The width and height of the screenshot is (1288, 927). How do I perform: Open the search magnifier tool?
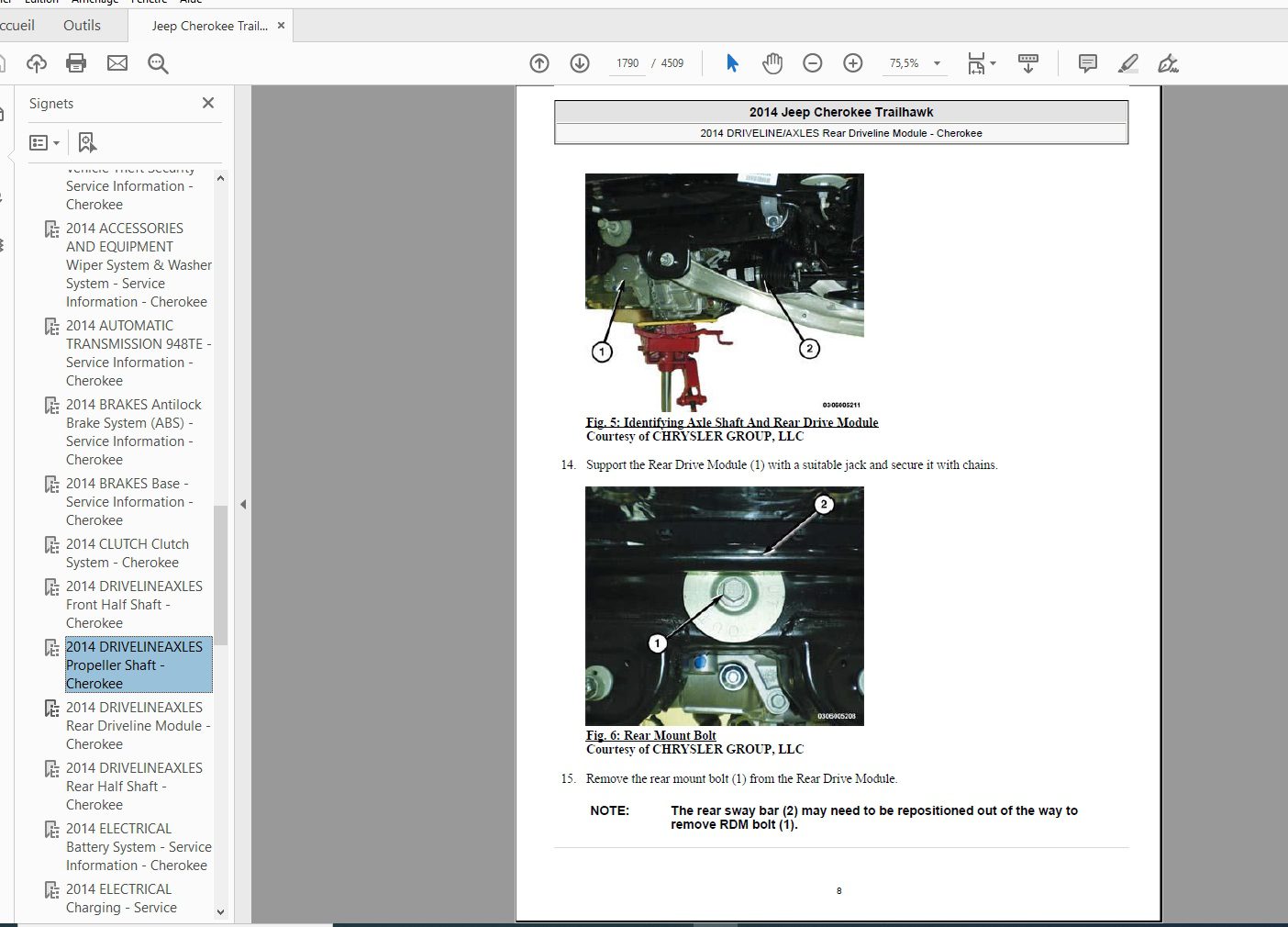tap(158, 63)
